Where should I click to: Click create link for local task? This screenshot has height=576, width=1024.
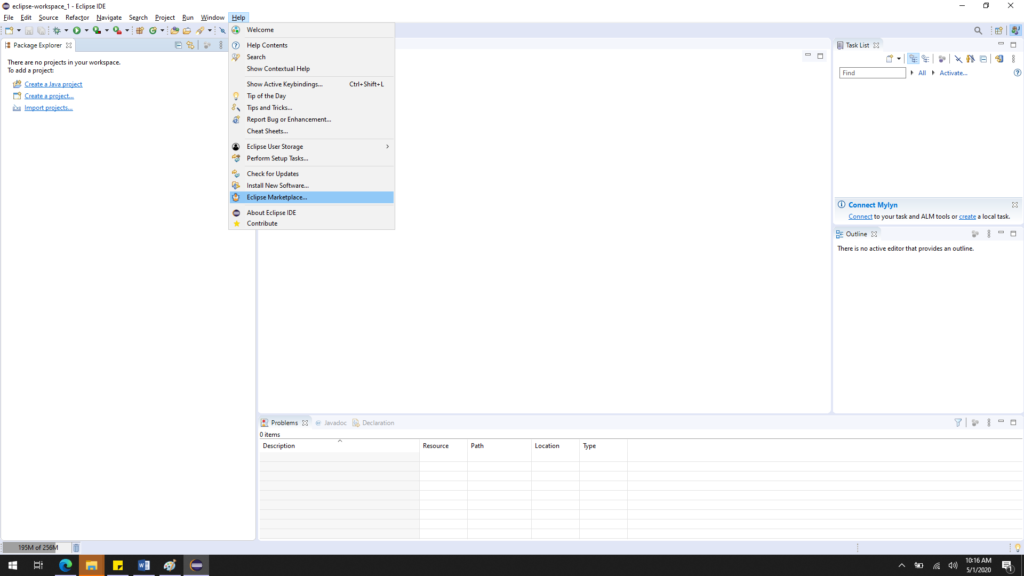[967, 217]
